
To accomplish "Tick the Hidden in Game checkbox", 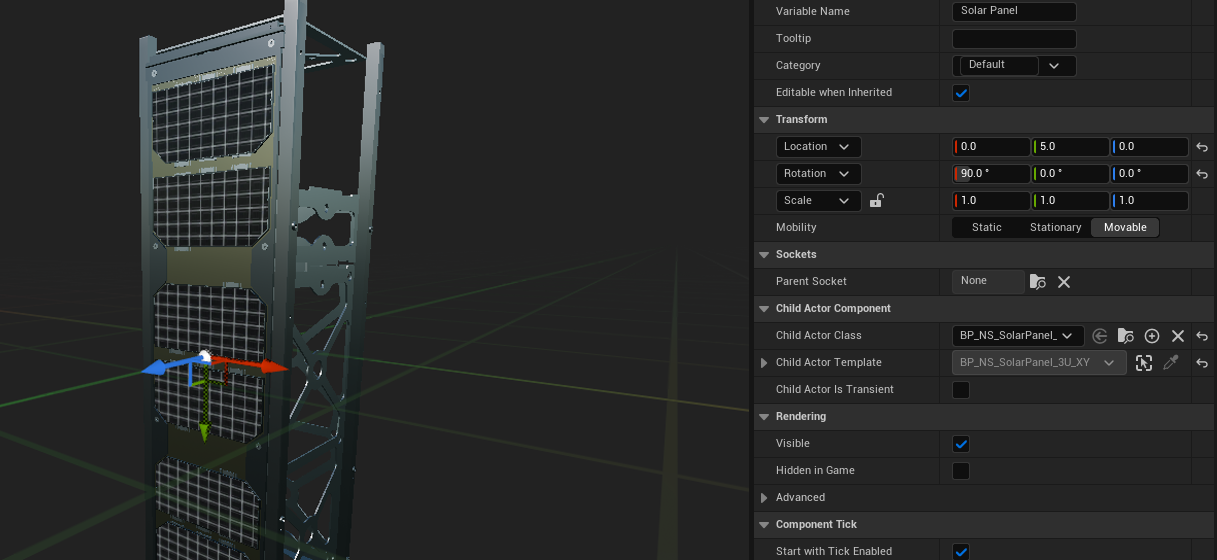I will click(961, 471).
